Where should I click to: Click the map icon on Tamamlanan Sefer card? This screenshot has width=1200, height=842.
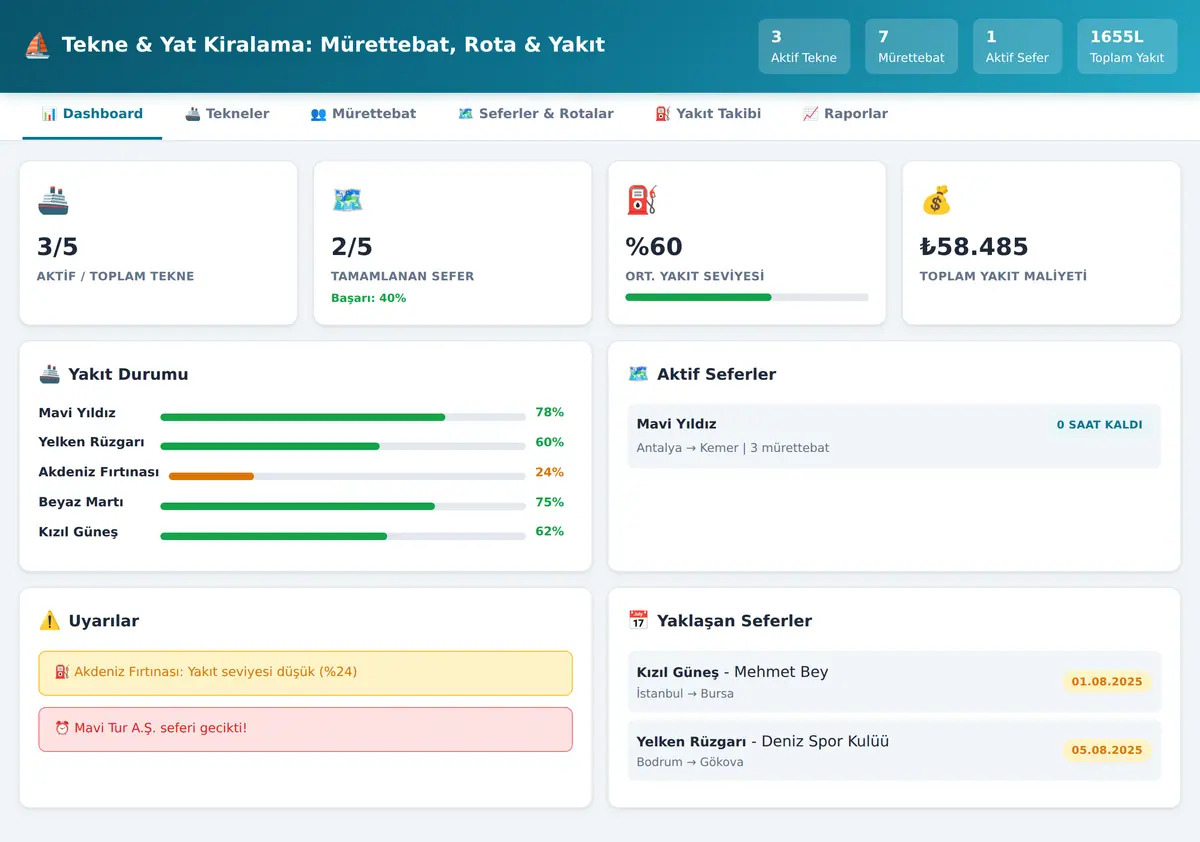(x=347, y=200)
